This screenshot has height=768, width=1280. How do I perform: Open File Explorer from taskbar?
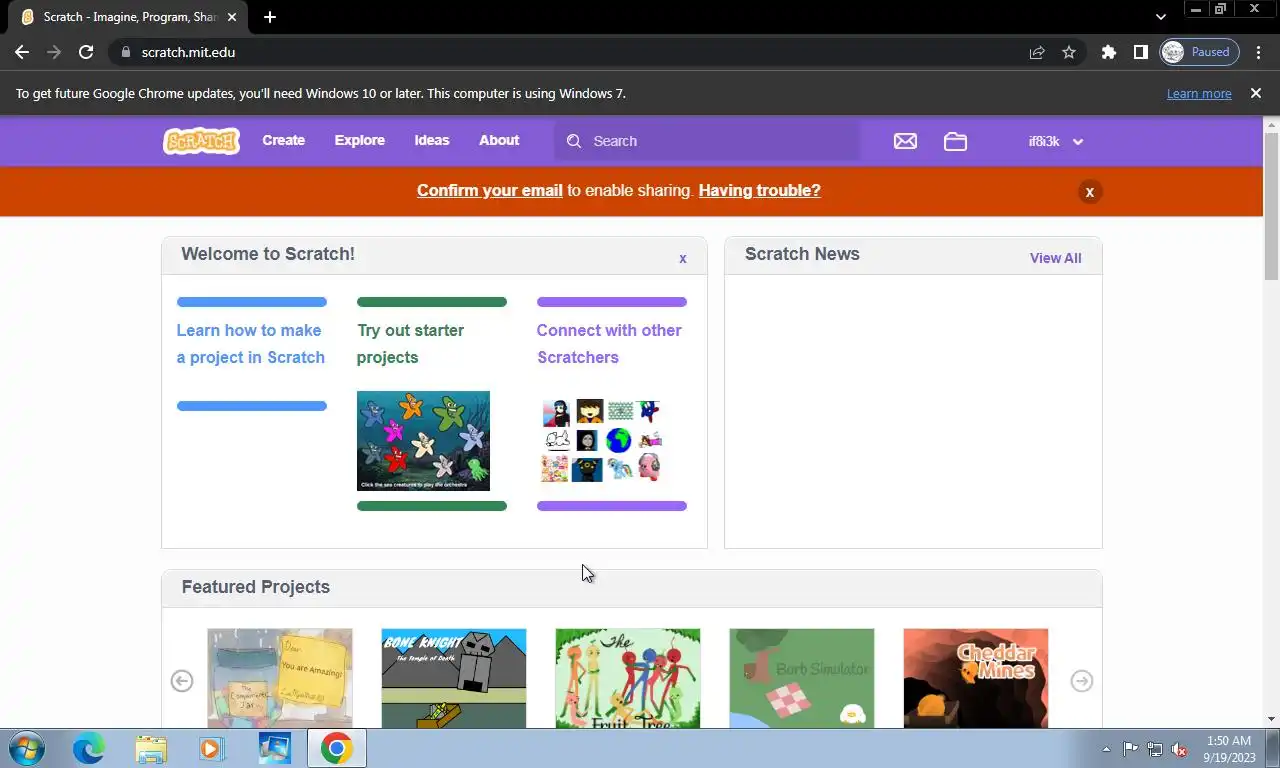point(151,748)
